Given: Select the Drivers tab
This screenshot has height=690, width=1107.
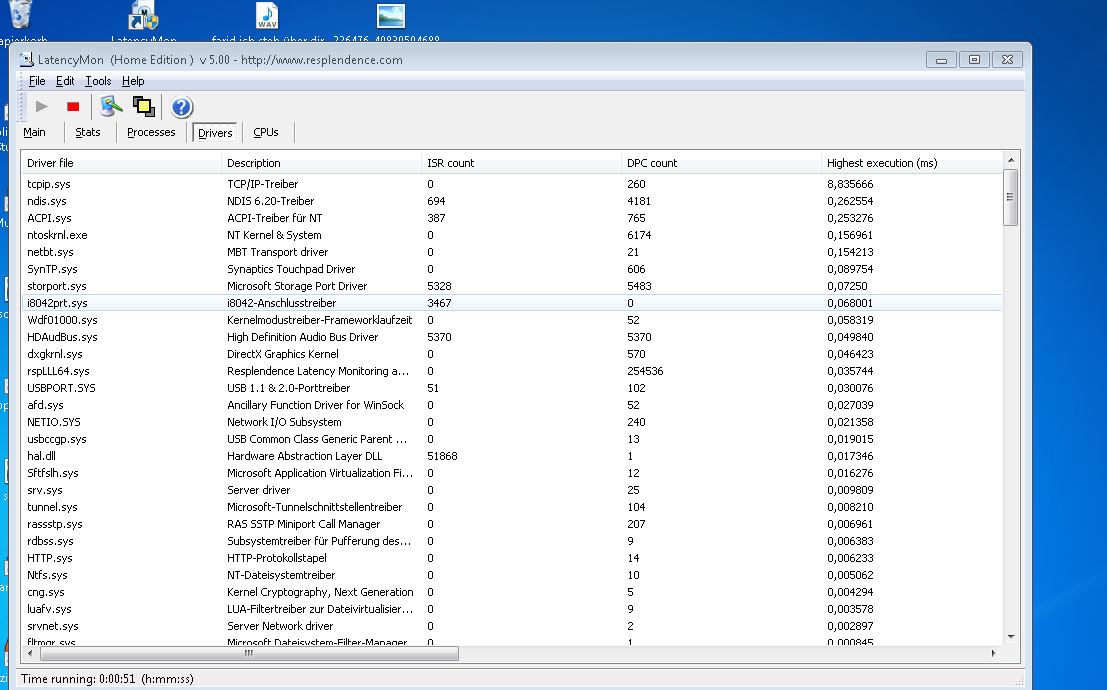Looking at the screenshot, I should pos(215,133).
